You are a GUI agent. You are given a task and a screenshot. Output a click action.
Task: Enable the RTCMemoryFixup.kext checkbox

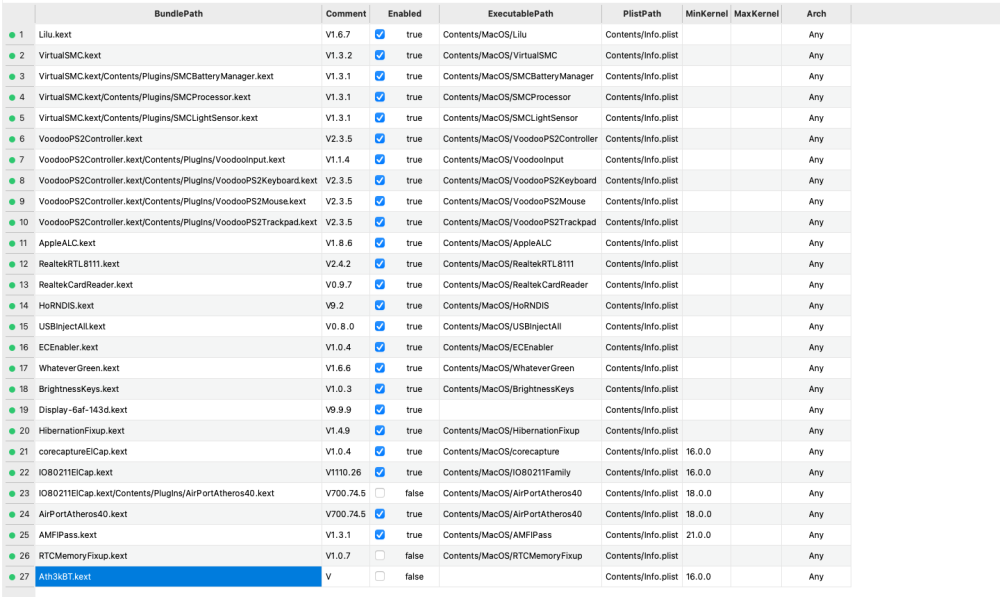point(379,556)
